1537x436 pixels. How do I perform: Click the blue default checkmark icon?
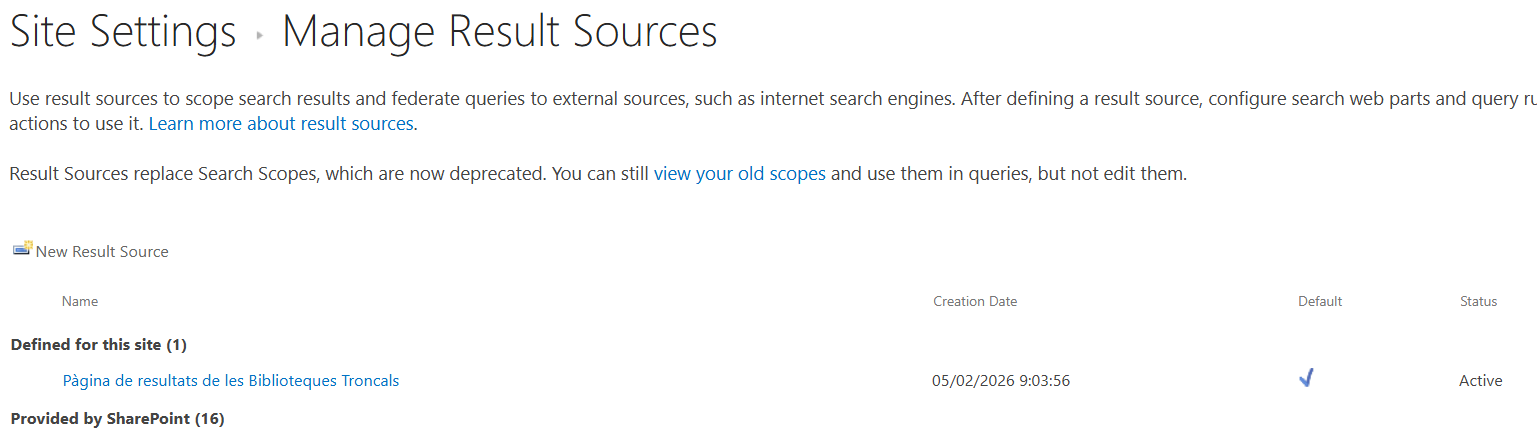[1306, 378]
